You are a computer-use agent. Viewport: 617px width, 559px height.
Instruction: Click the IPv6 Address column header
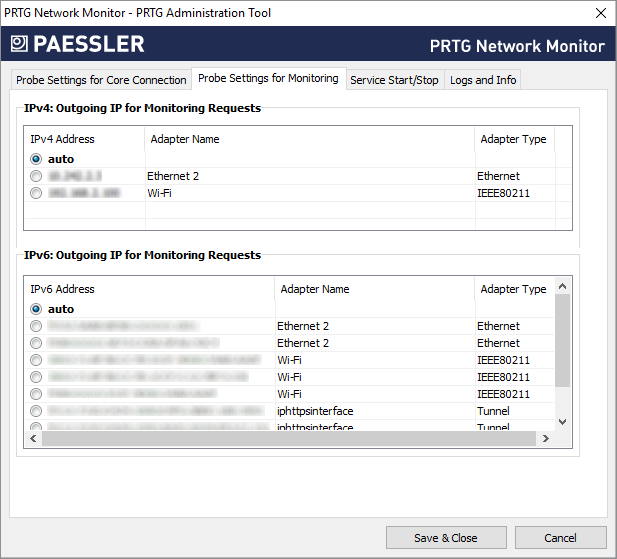tap(62, 289)
